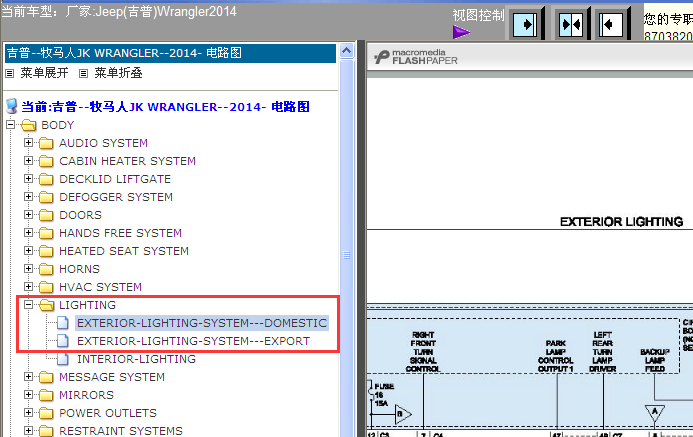This screenshot has height=437, width=693.
Task: Click the HANDS FREE SYSTEM folder icon
Action: coord(46,233)
